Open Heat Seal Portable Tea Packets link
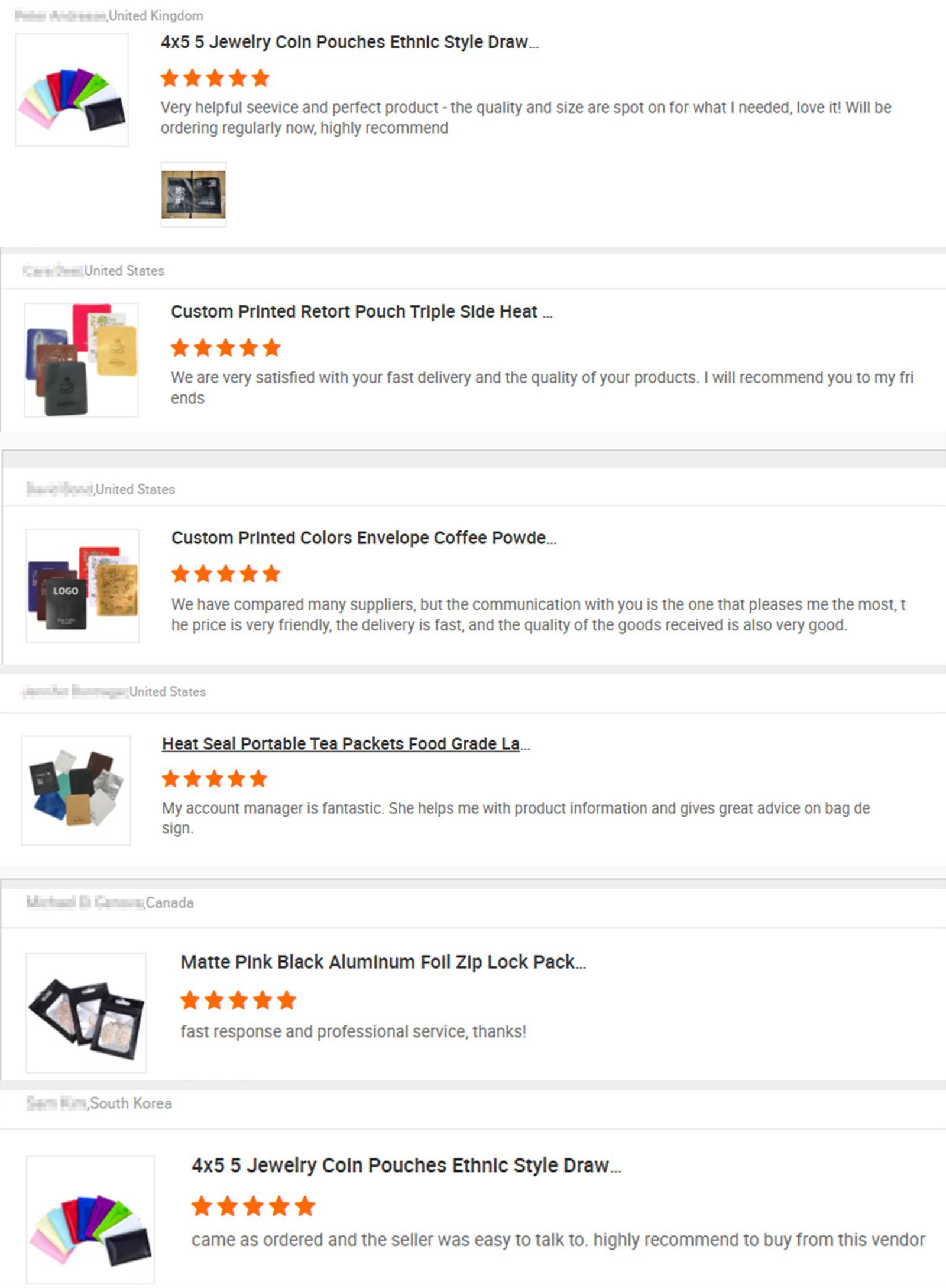946x1288 pixels. 346,744
